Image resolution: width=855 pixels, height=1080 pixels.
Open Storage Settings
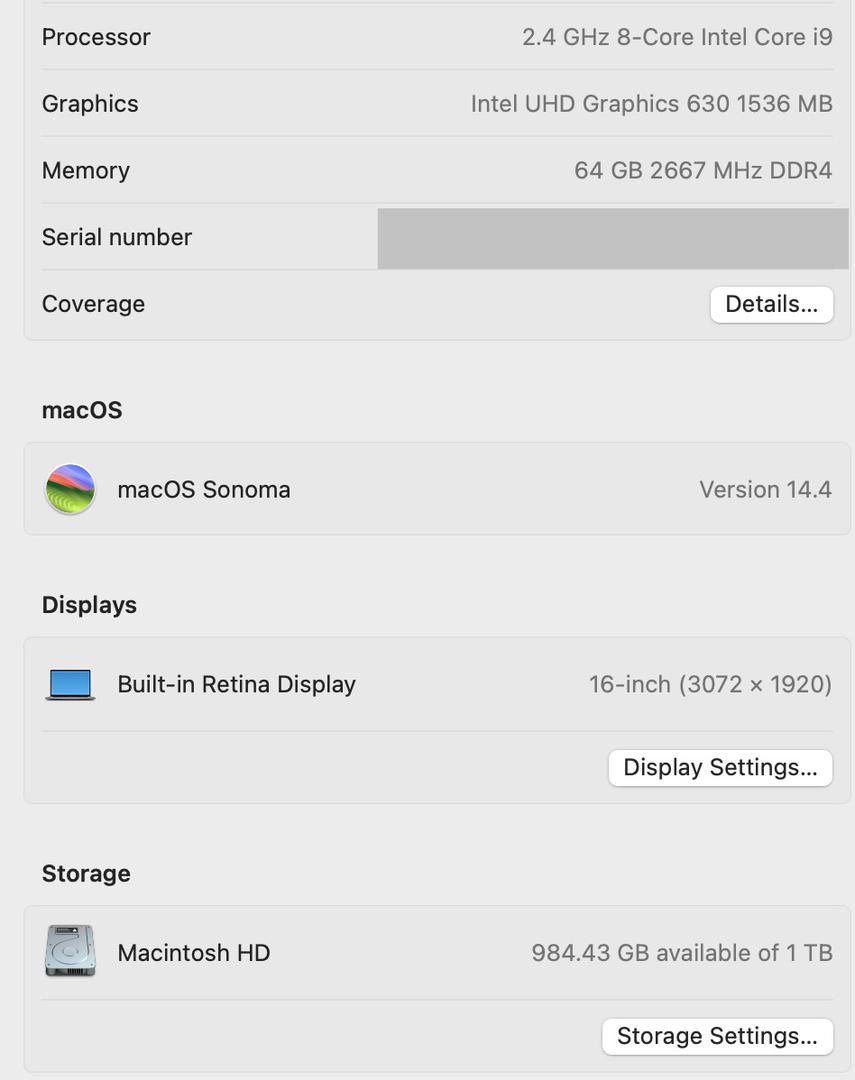(x=717, y=1036)
